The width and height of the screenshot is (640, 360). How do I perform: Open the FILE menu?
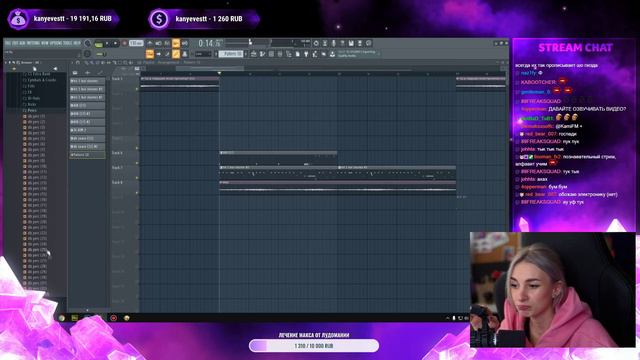[8, 43]
